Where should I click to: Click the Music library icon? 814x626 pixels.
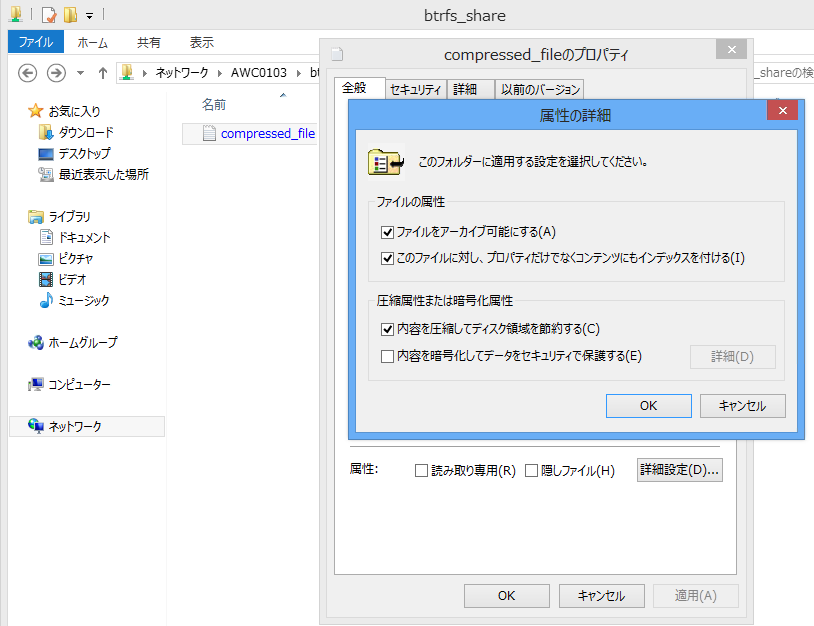45,300
